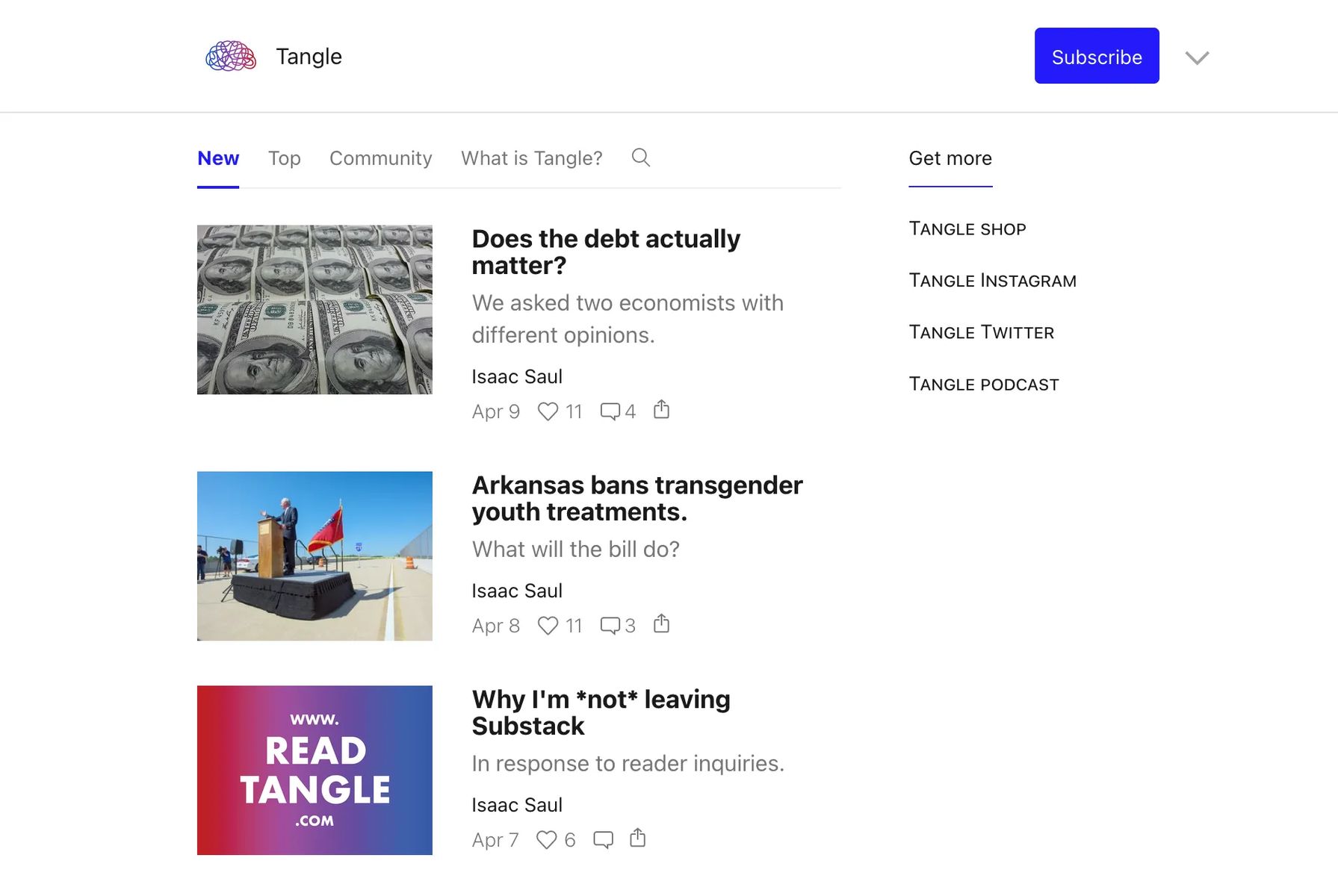Open the Tangle shop link

click(967, 228)
